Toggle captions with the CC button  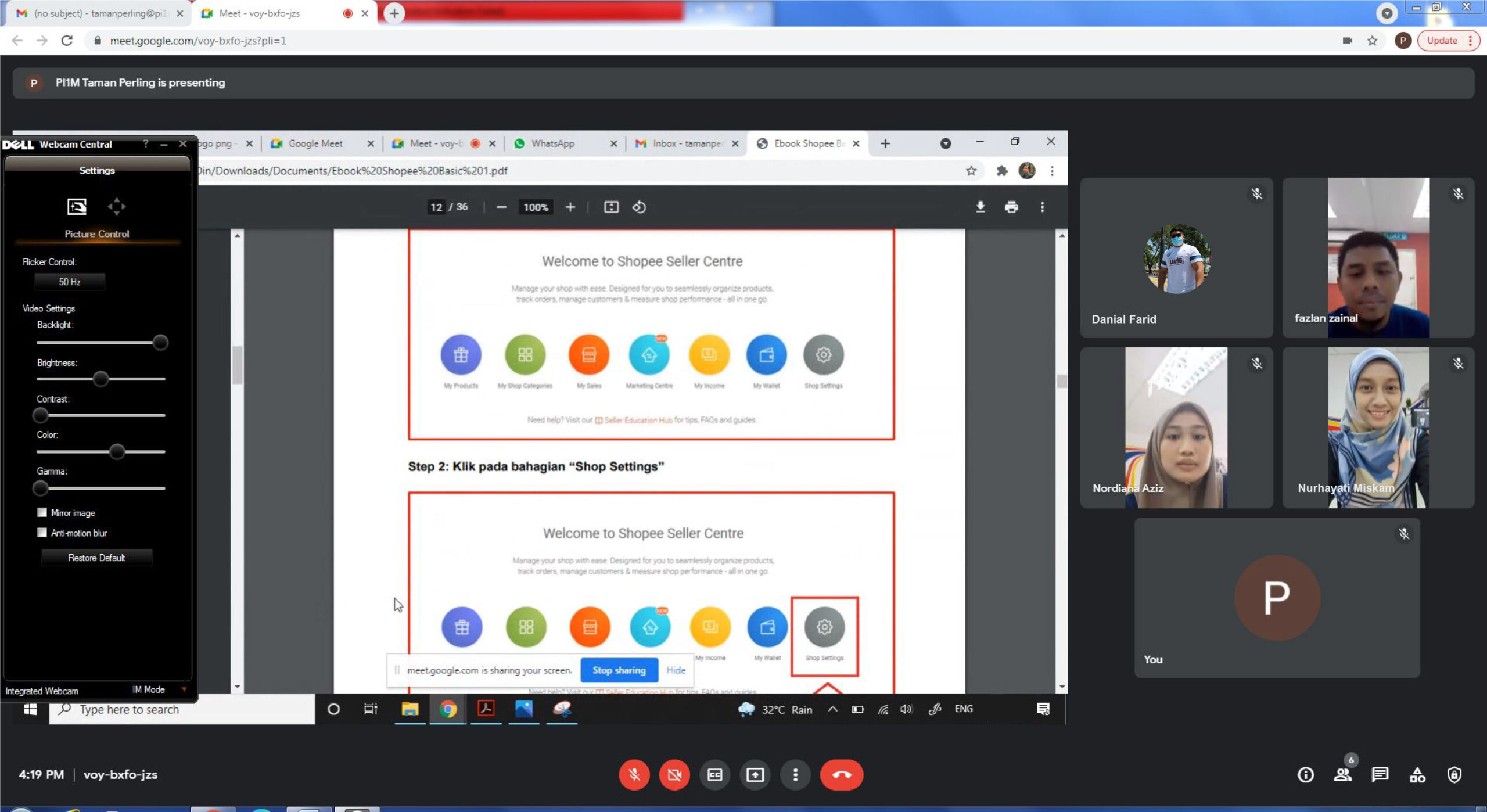click(714, 774)
